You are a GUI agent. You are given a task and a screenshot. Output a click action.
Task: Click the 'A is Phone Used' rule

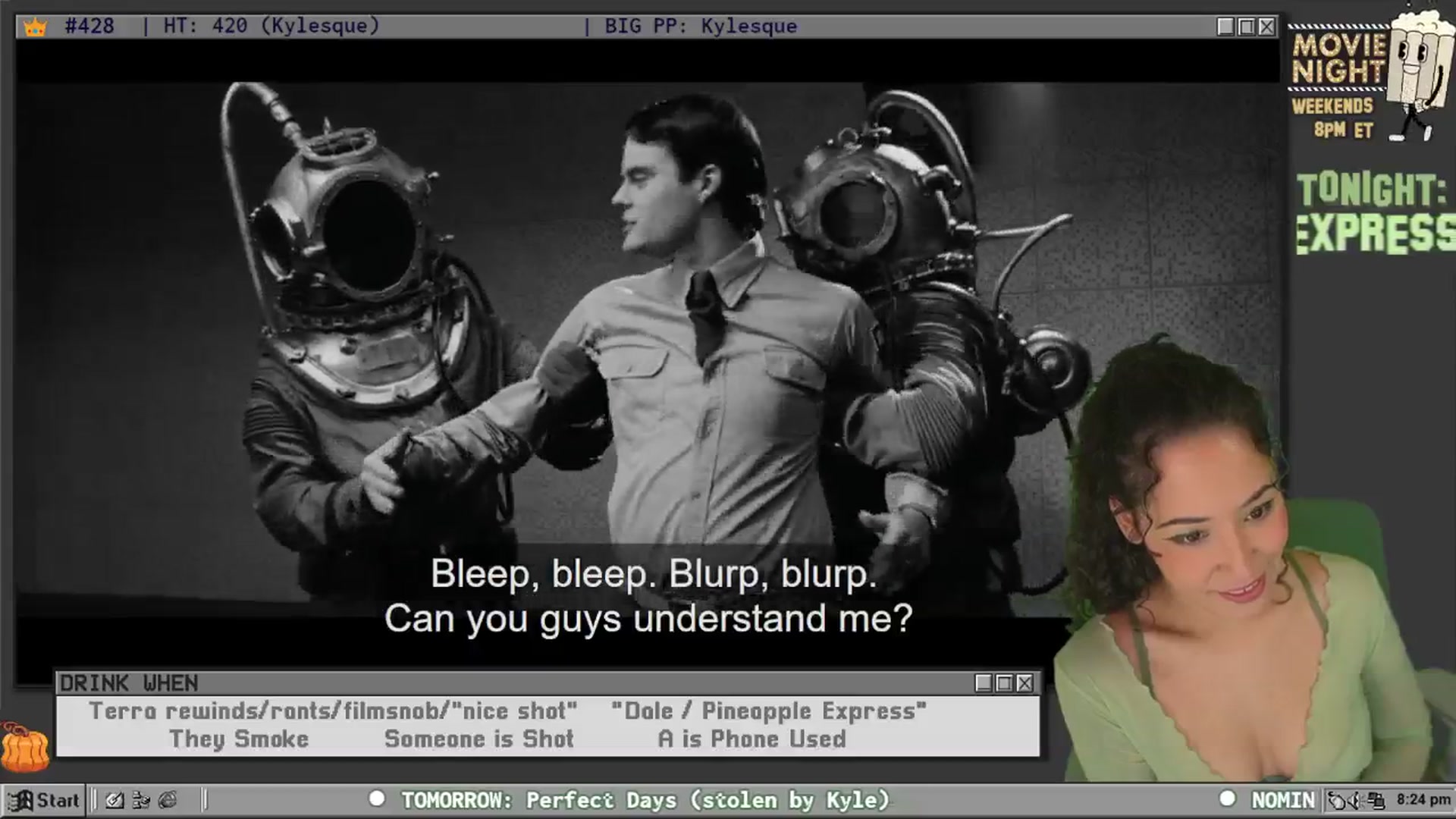752,739
